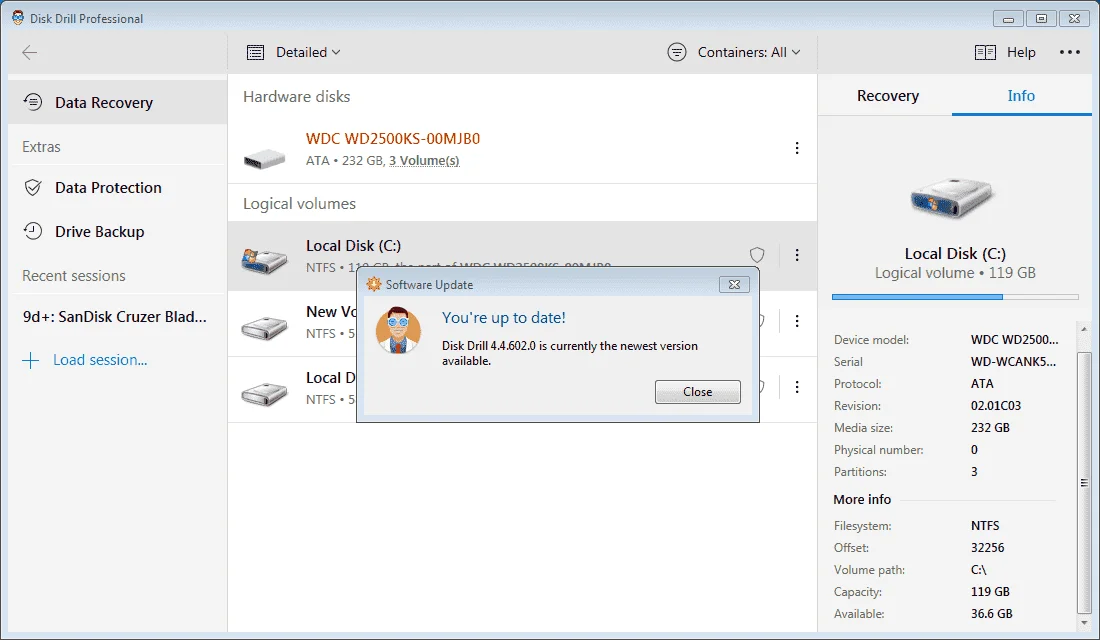Open the Containers: All filter dropdown
The image size is (1100, 640).
749,52
